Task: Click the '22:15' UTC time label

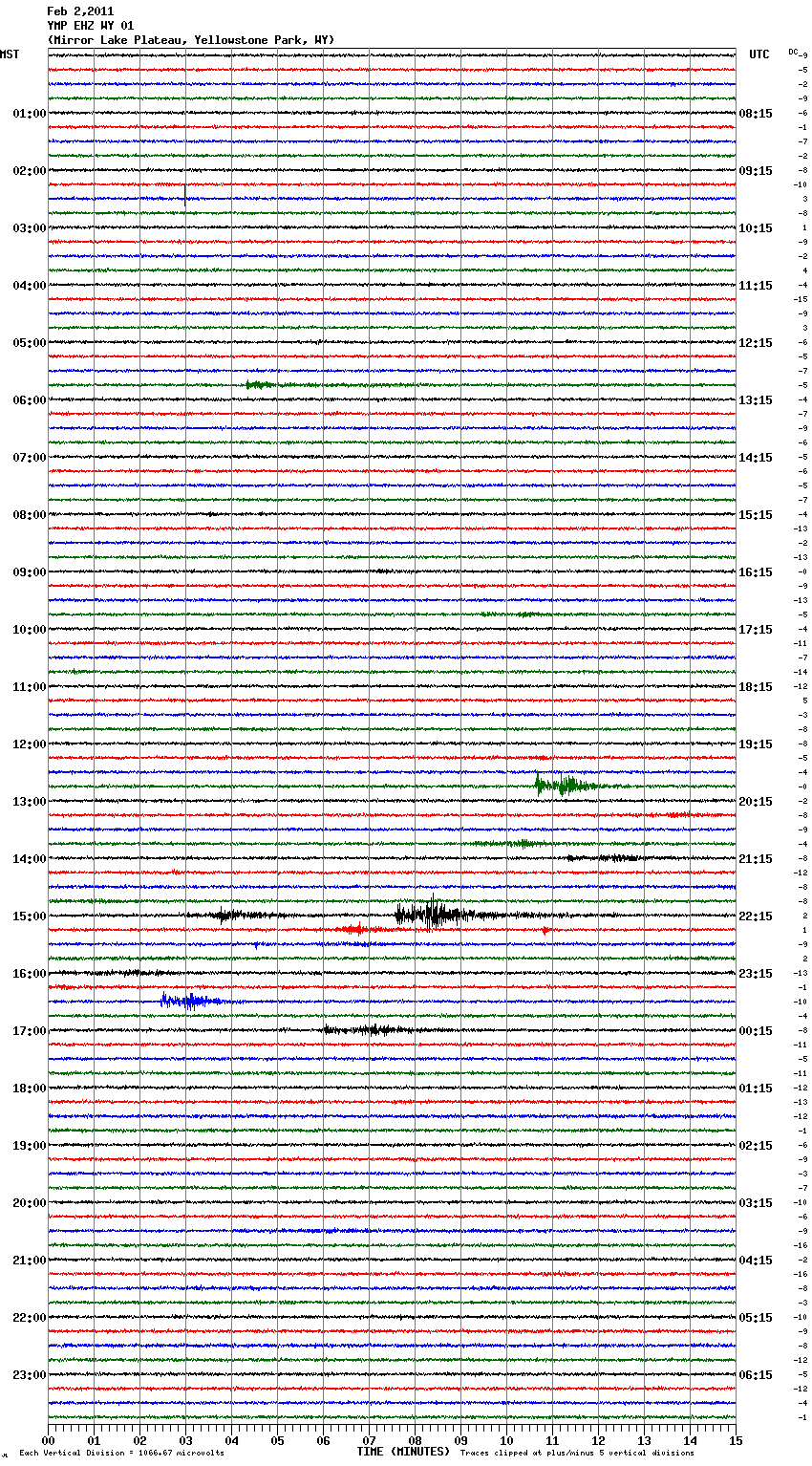Action: [756, 916]
